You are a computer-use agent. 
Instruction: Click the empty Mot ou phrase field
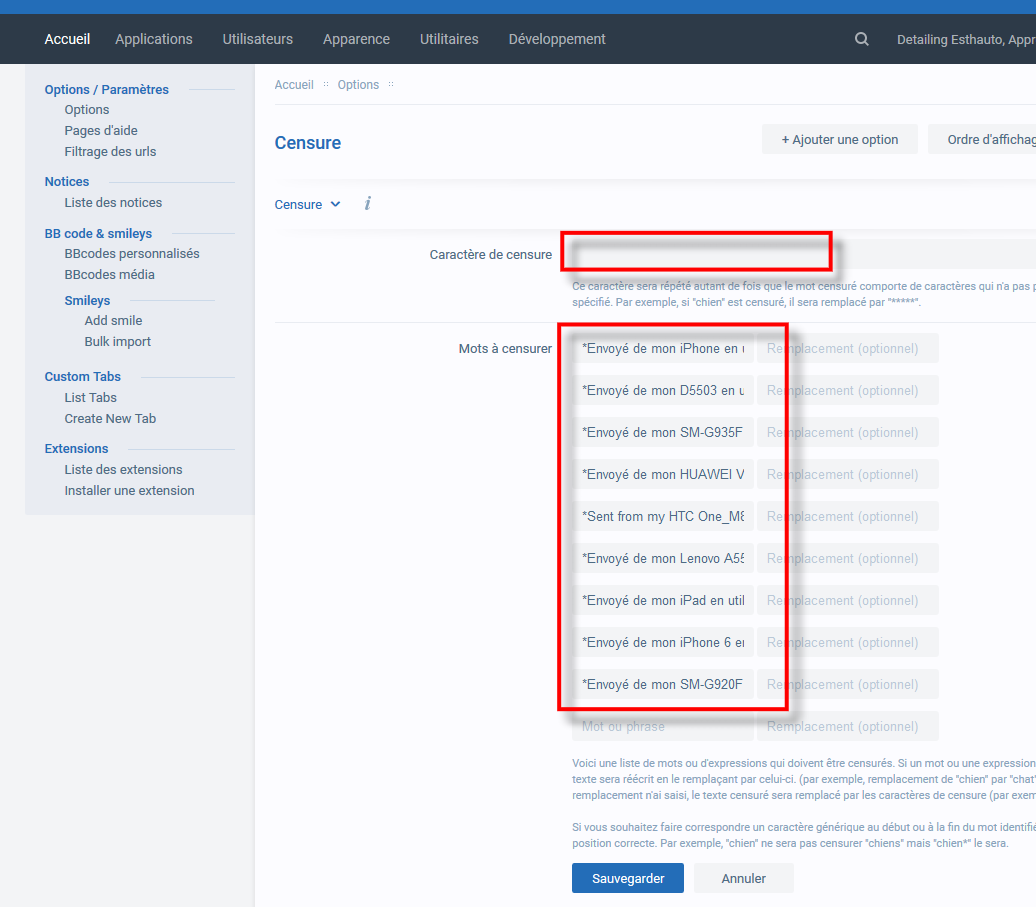pos(663,726)
